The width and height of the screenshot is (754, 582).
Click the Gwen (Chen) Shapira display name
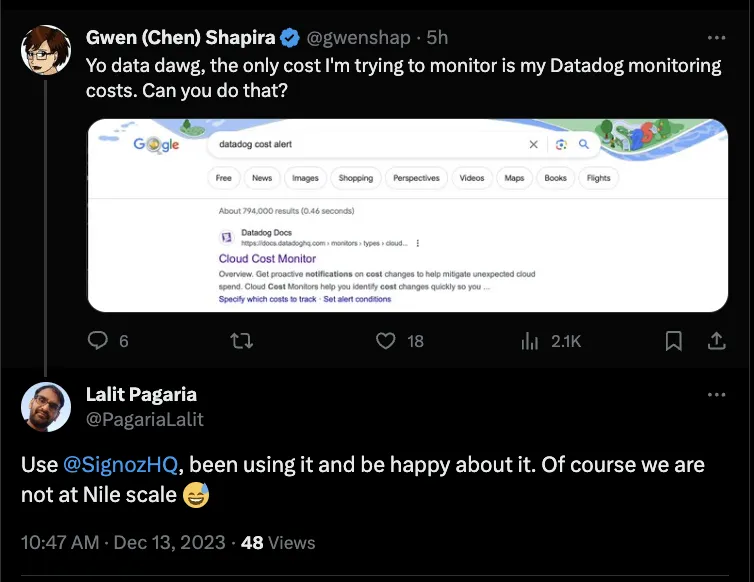coord(180,38)
